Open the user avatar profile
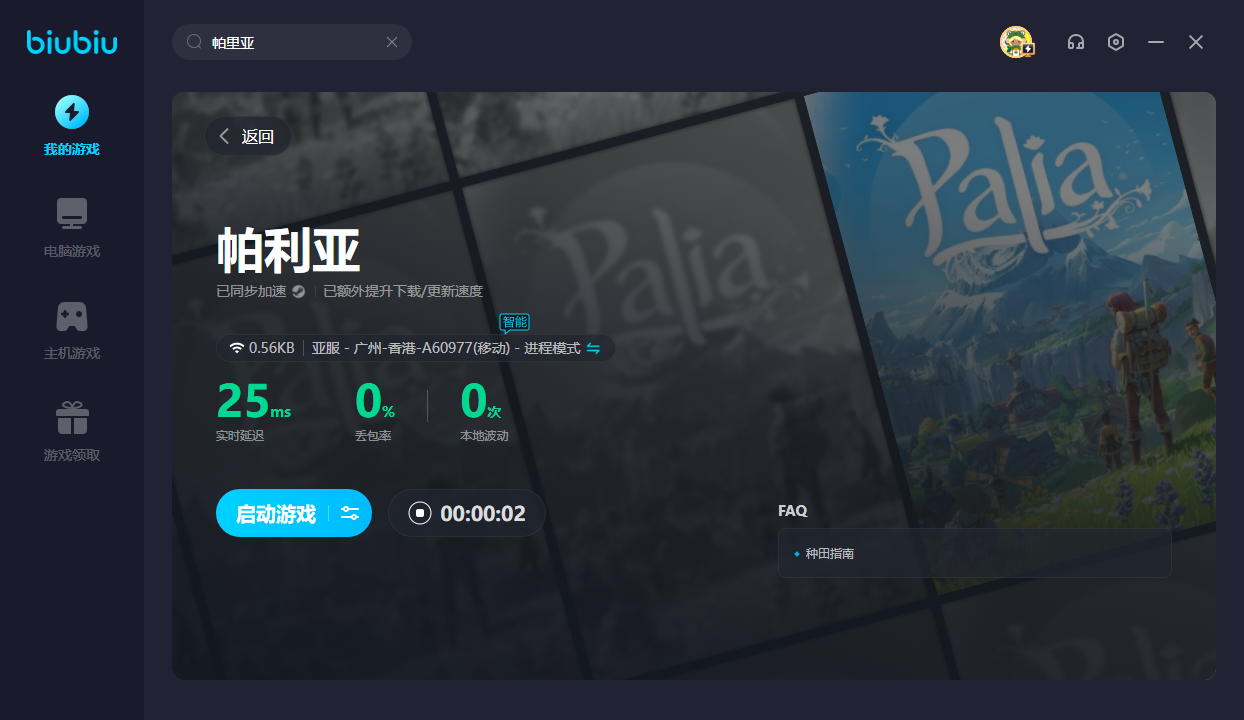Screen dimensions: 1244x720 (1017, 42)
